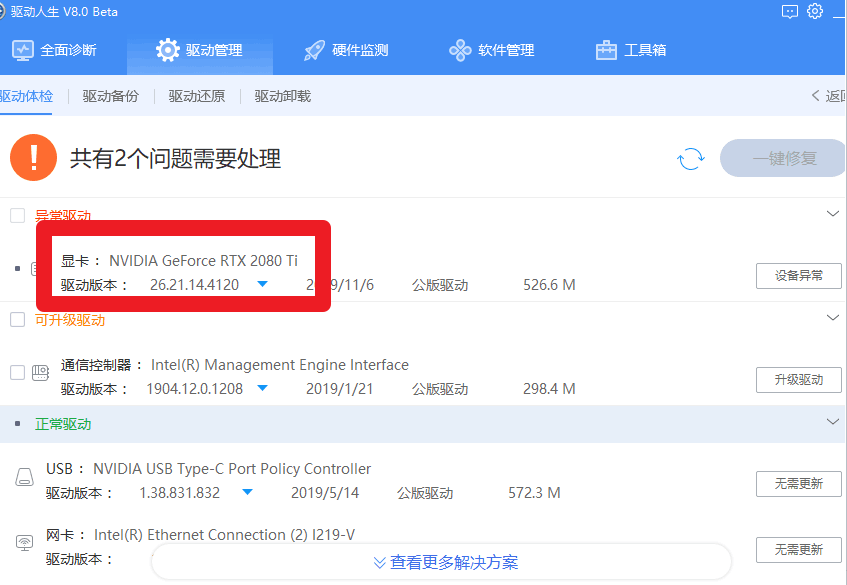Click the 298.4 M size value
The image size is (847, 585).
(x=549, y=388)
